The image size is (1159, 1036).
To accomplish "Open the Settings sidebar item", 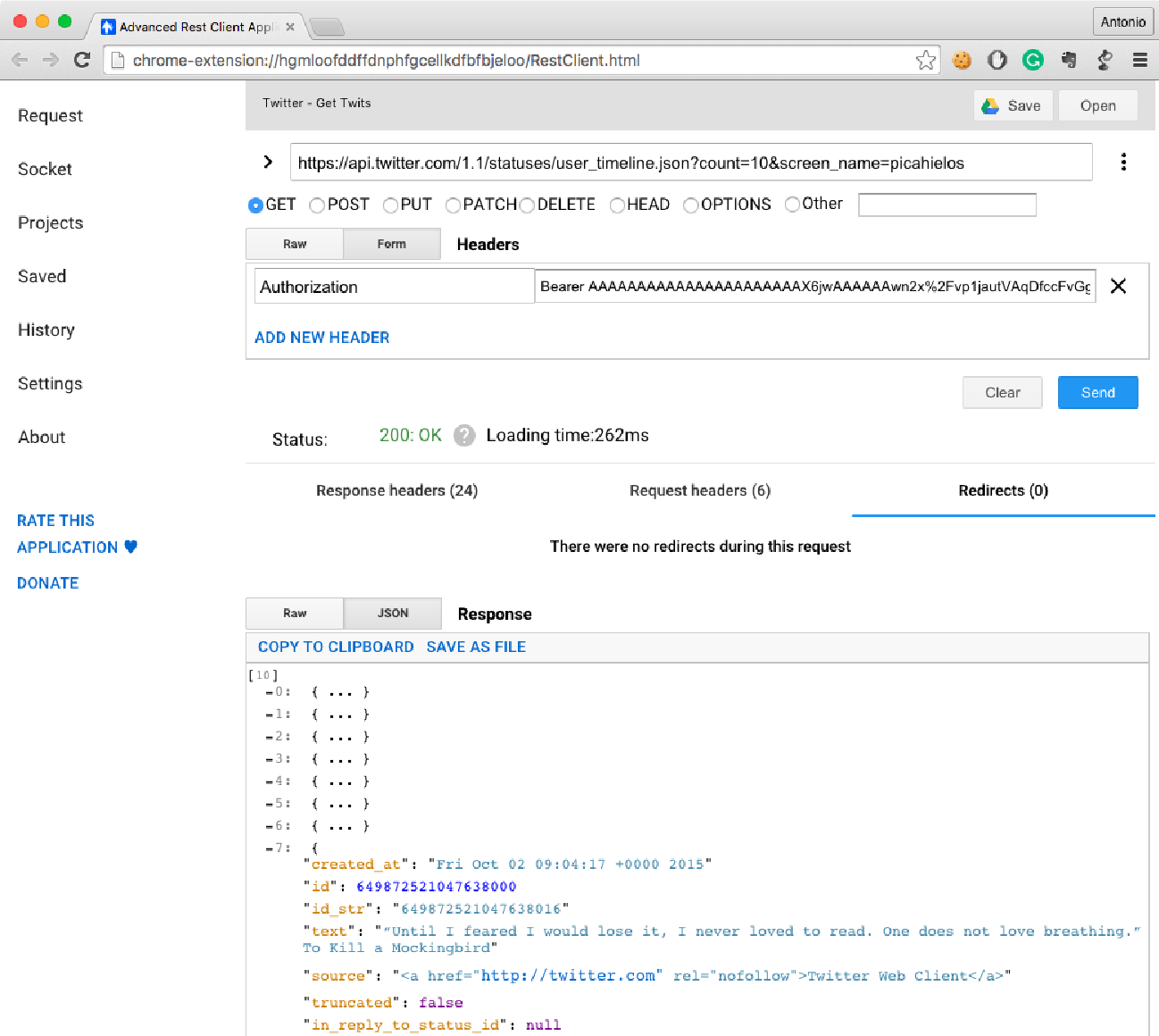I will click(x=50, y=383).
